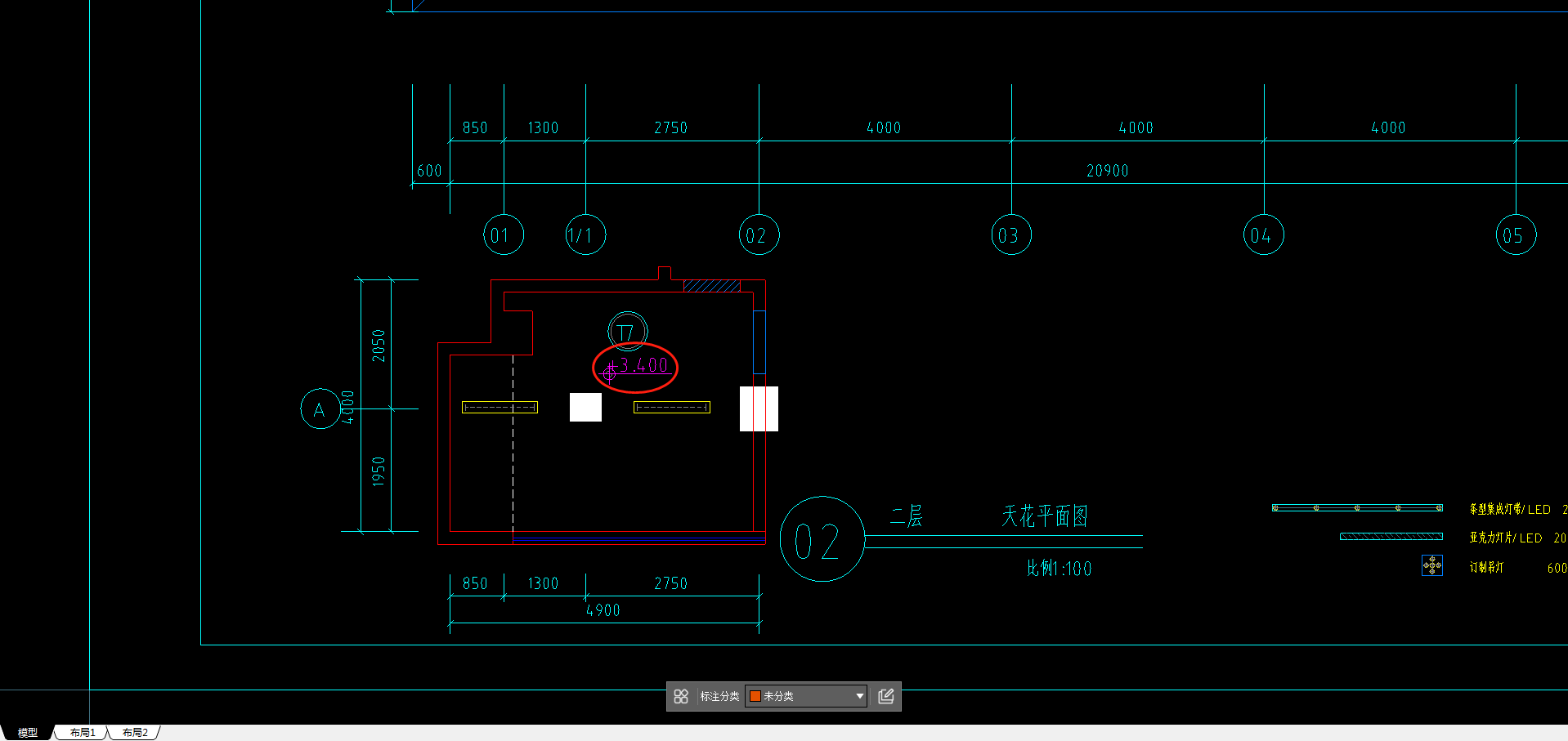1568x741 pixels.
Task: Select the 600 dimension text
Action: [x=429, y=171]
